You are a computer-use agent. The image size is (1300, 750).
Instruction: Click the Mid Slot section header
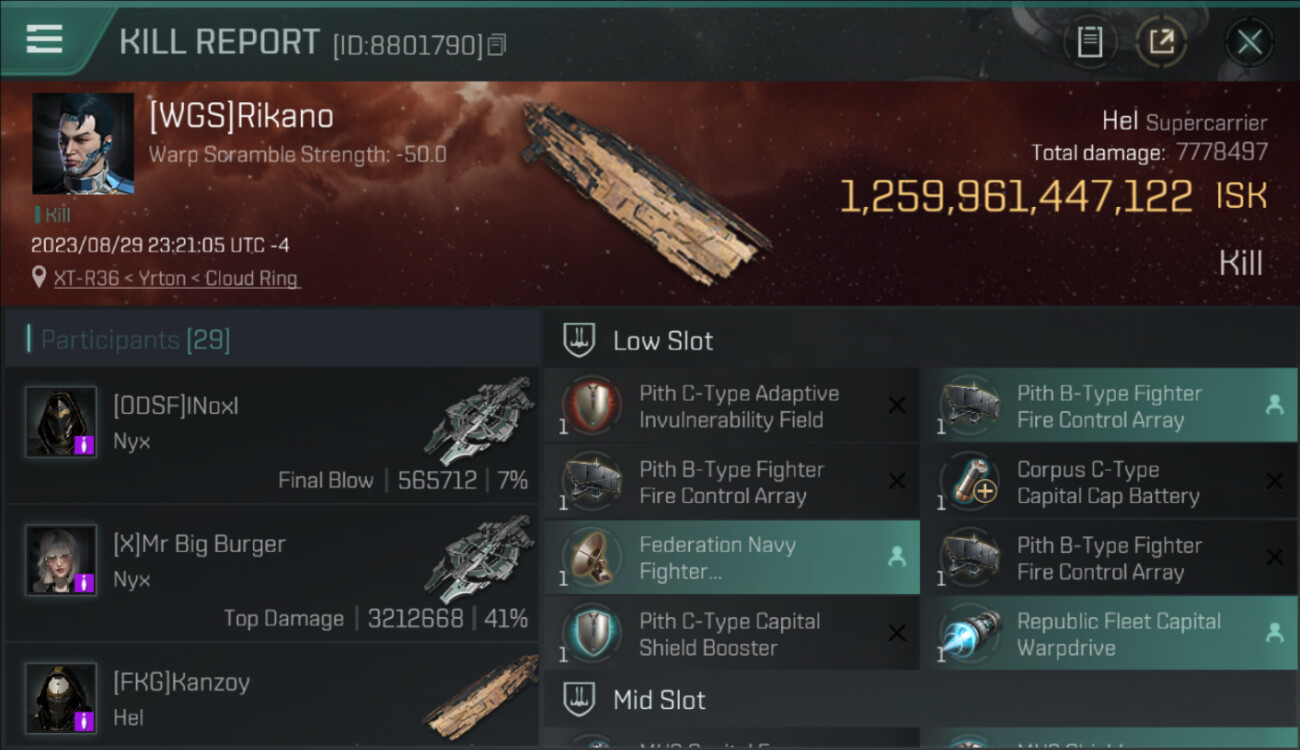coord(659,700)
